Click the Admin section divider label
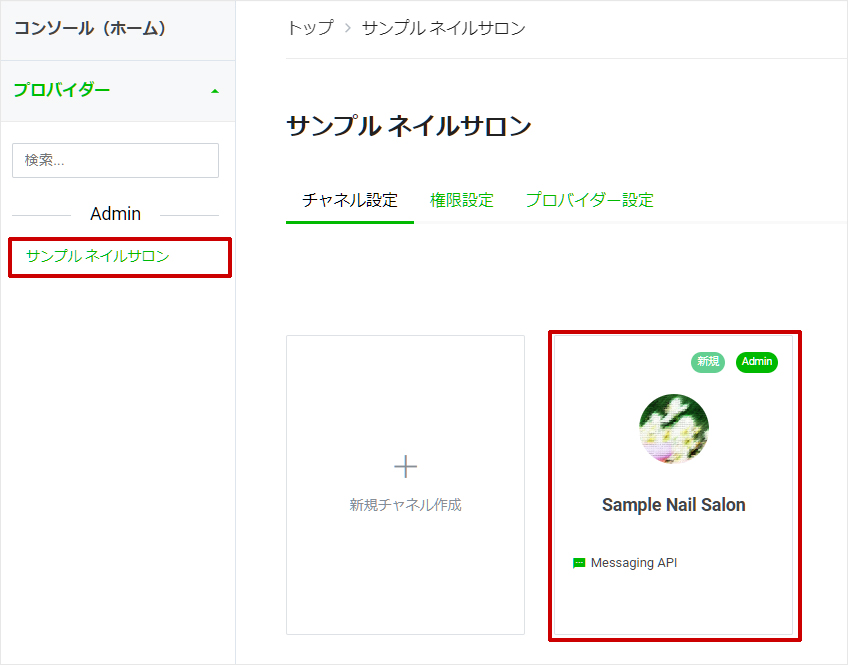The height and width of the screenshot is (665, 848). pyautogui.click(x=115, y=214)
